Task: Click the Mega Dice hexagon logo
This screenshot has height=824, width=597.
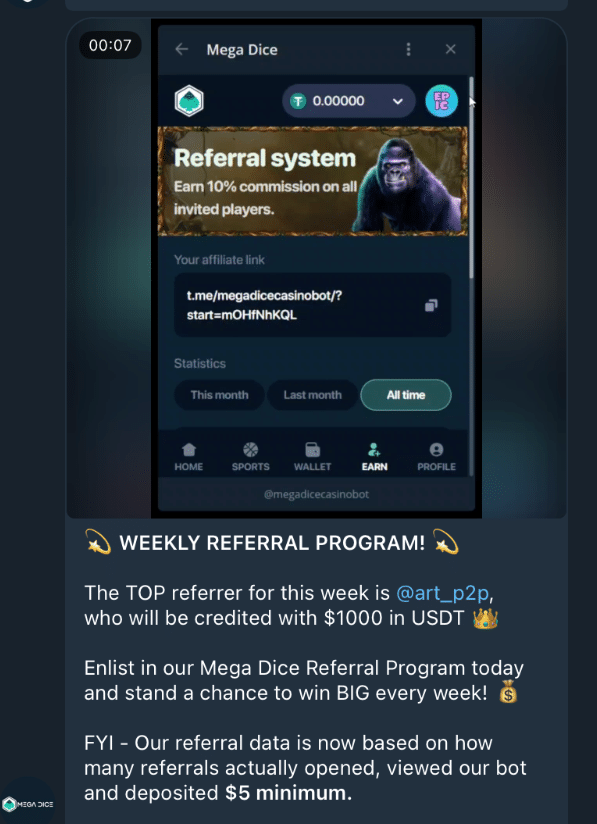Action: [189, 100]
